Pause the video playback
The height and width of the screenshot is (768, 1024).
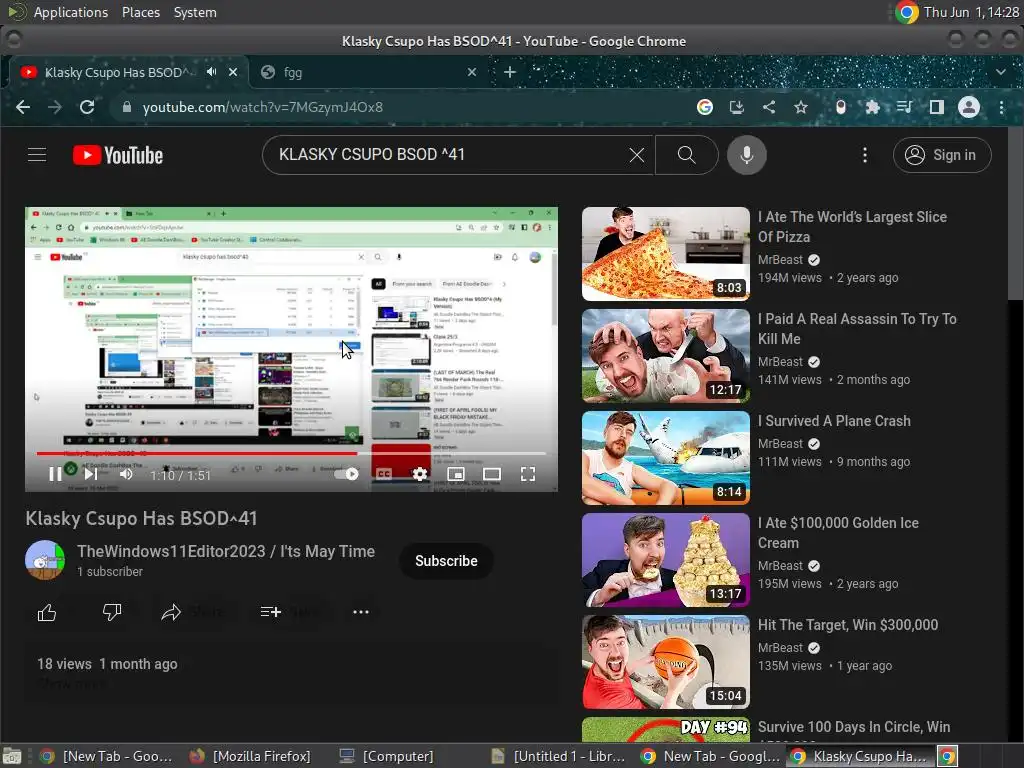click(x=55, y=475)
